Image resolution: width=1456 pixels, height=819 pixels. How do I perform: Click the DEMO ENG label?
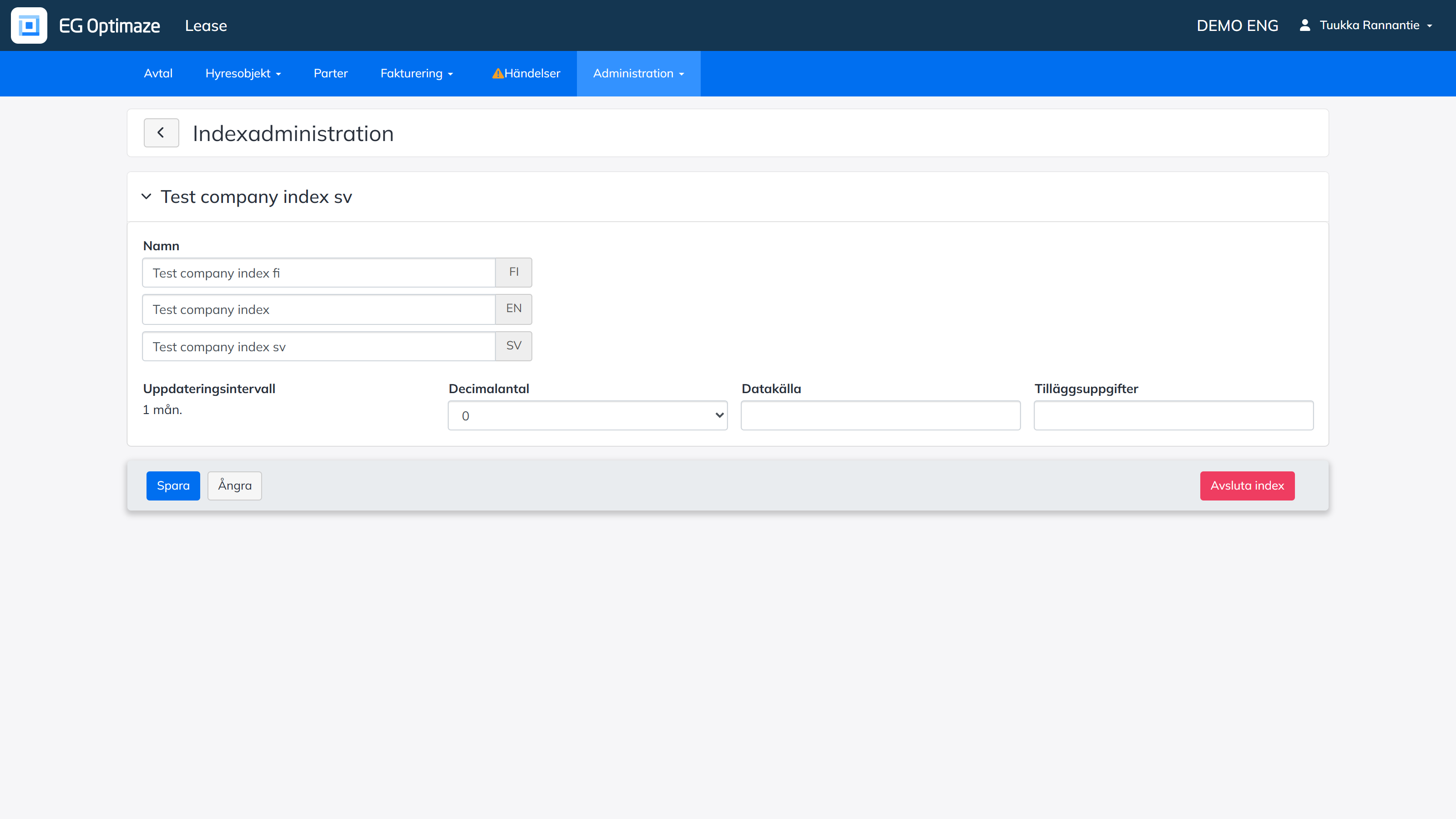1237,26
